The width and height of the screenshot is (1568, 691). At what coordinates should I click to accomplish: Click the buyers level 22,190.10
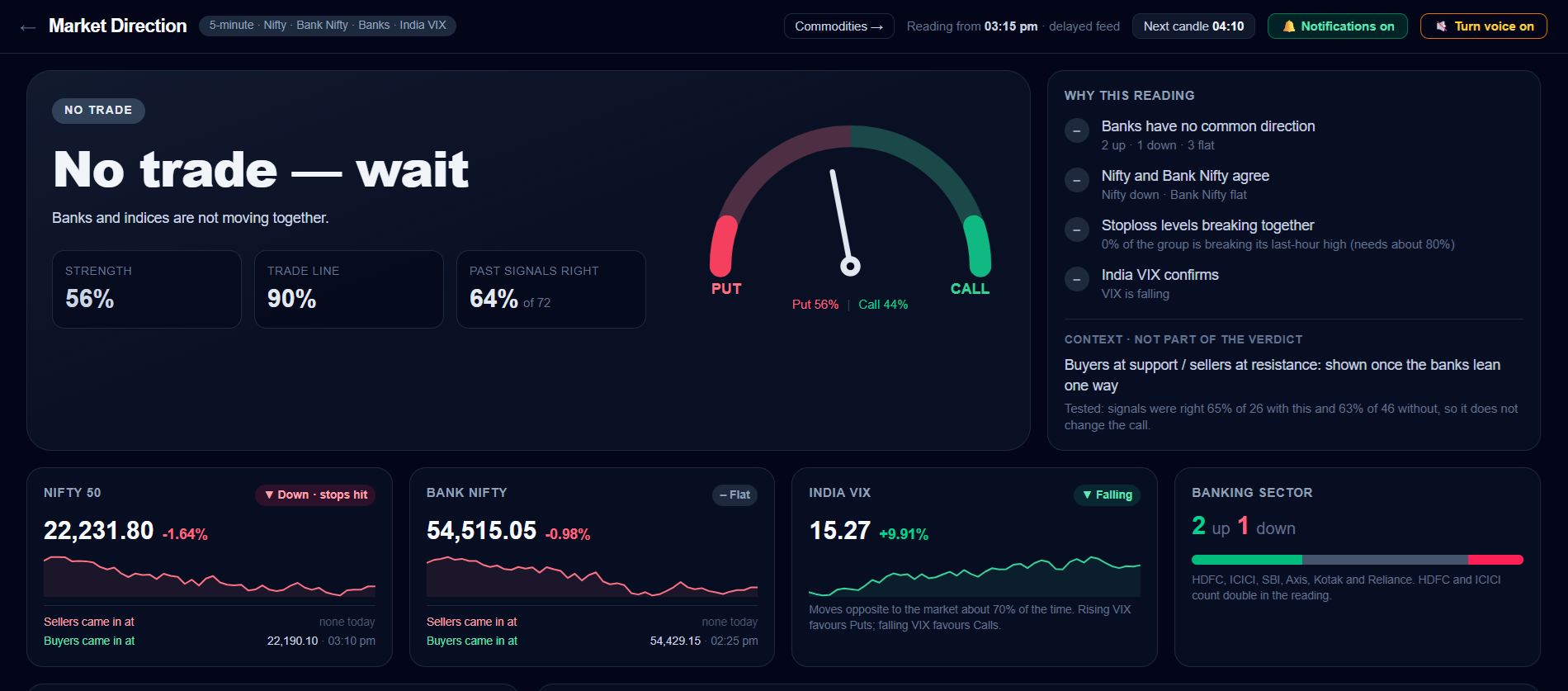pos(292,641)
